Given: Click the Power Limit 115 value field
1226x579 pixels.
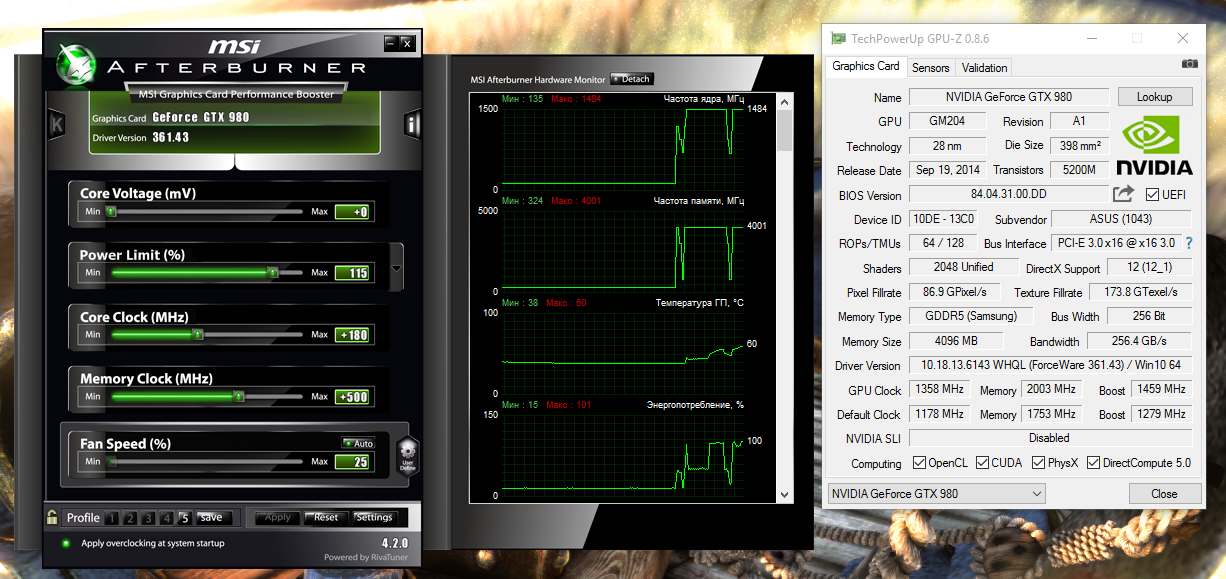Looking at the screenshot, I should [x=353, y=273].
